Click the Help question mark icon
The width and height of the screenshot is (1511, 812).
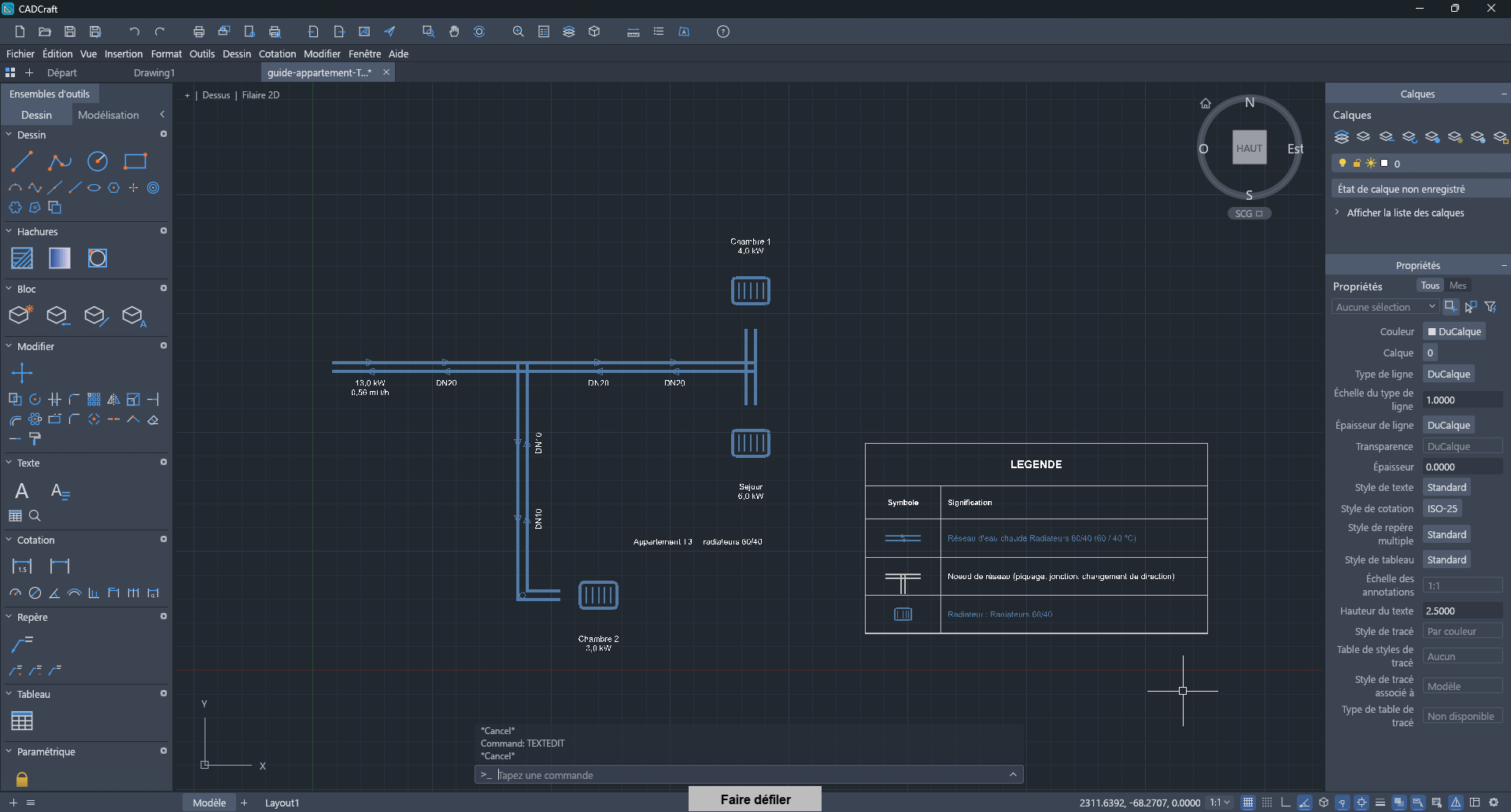pos(723,31)
